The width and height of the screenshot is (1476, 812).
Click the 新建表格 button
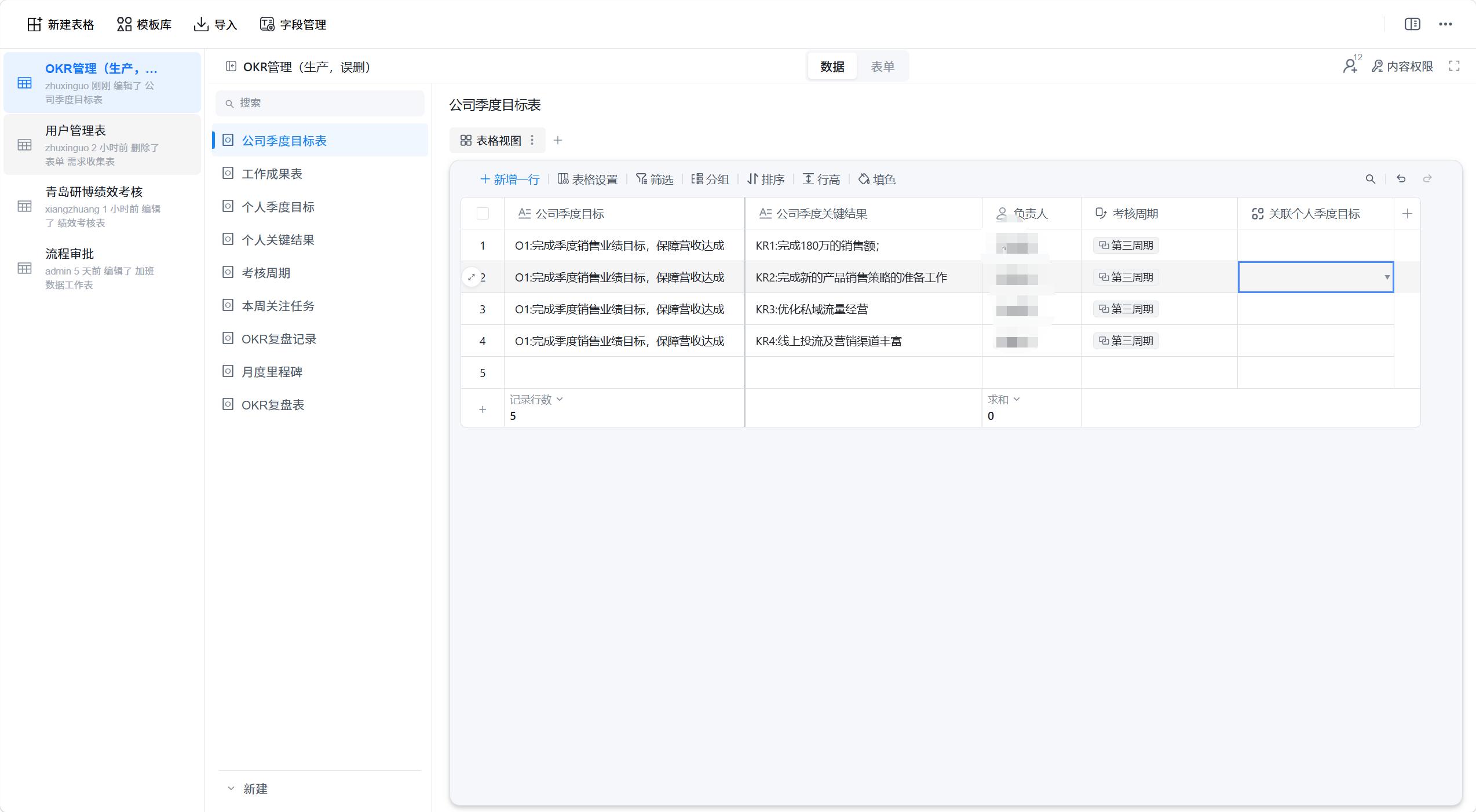(60, 24)
